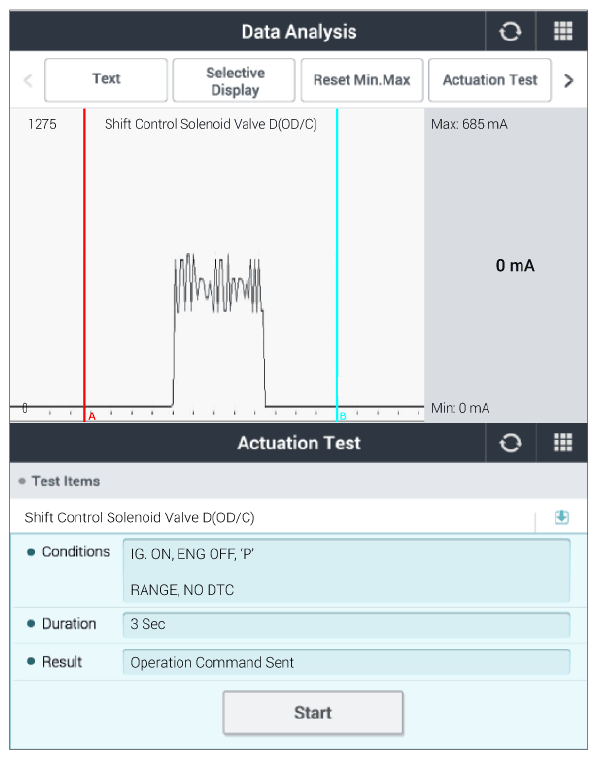Open the Actuation Test toolbar button
This screenshot has height=759, width=598.
tap(490, 80)
